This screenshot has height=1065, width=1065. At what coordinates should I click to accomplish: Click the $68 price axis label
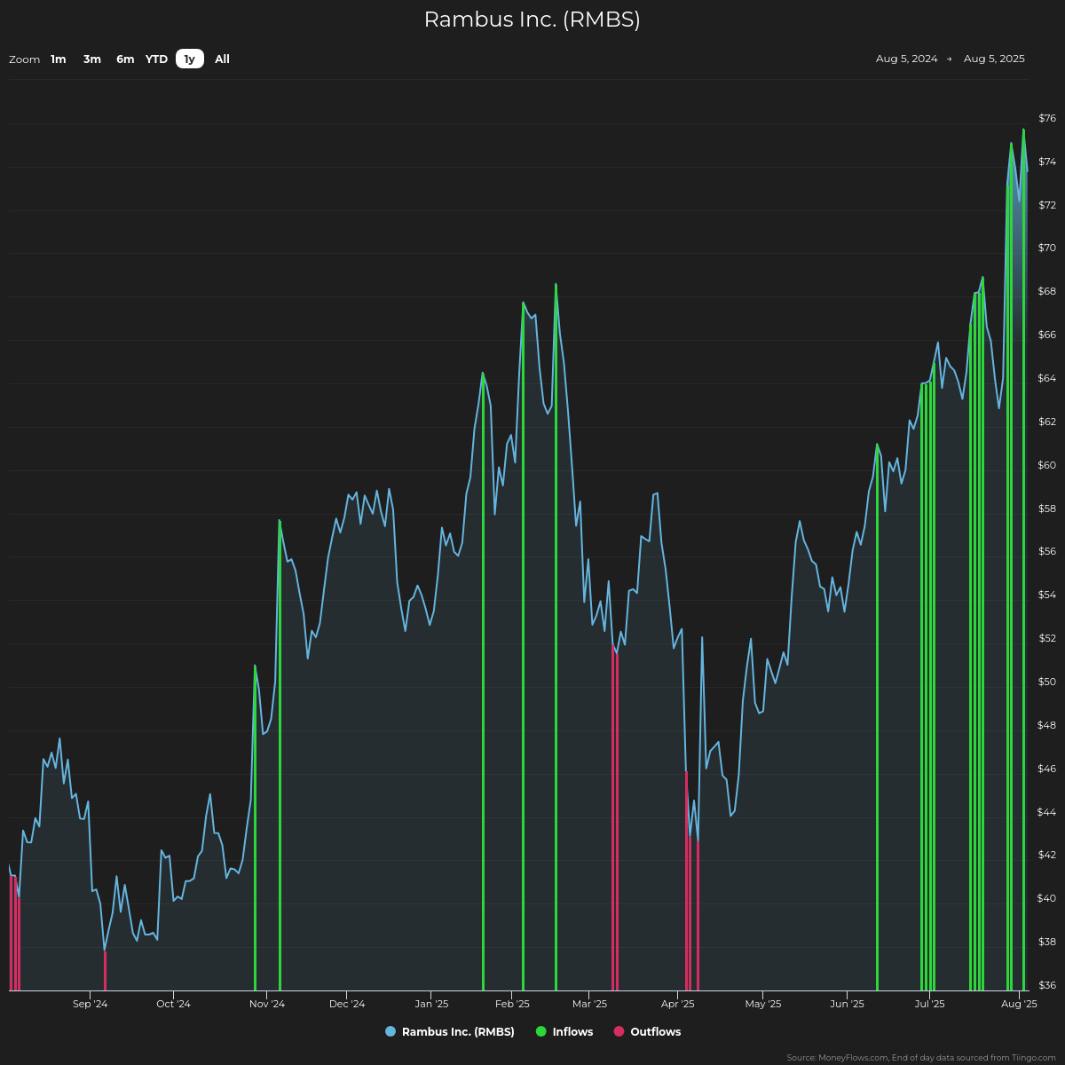[x=1047, y=291]
